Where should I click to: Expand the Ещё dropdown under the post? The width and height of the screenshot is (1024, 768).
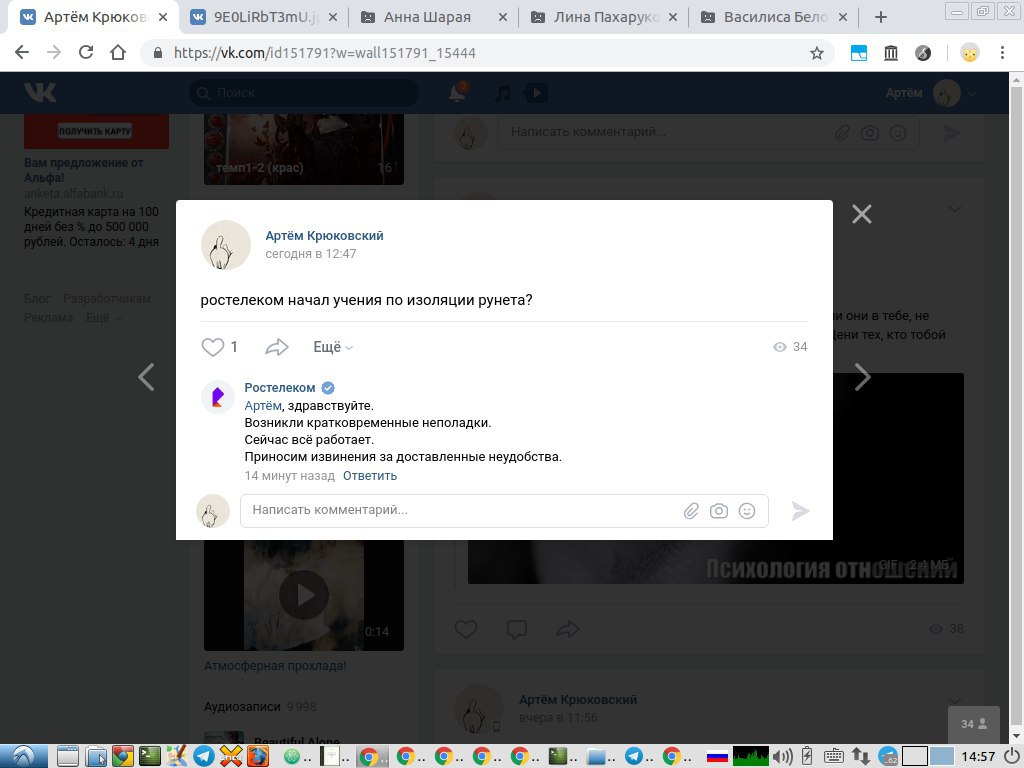[333, 347]
